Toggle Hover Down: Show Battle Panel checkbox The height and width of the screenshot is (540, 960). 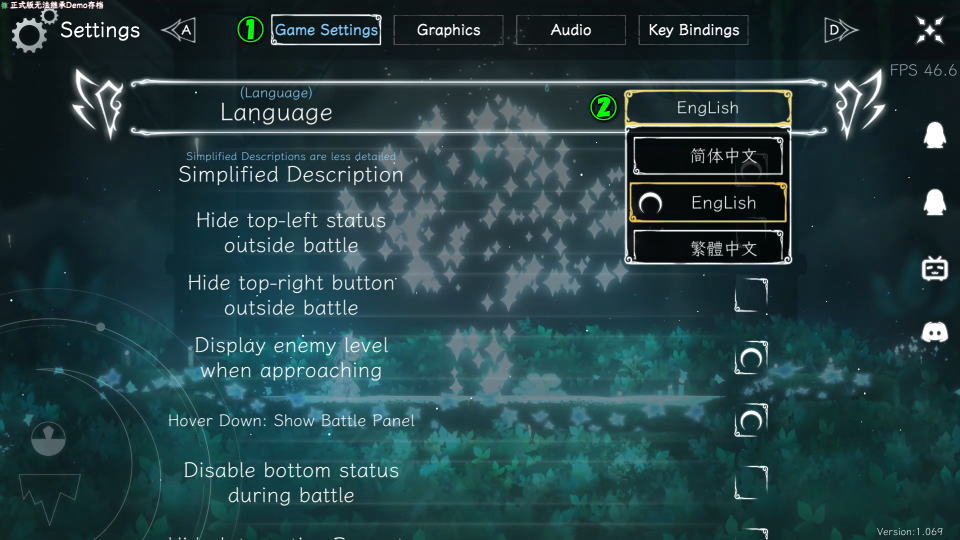coord(751,420)
